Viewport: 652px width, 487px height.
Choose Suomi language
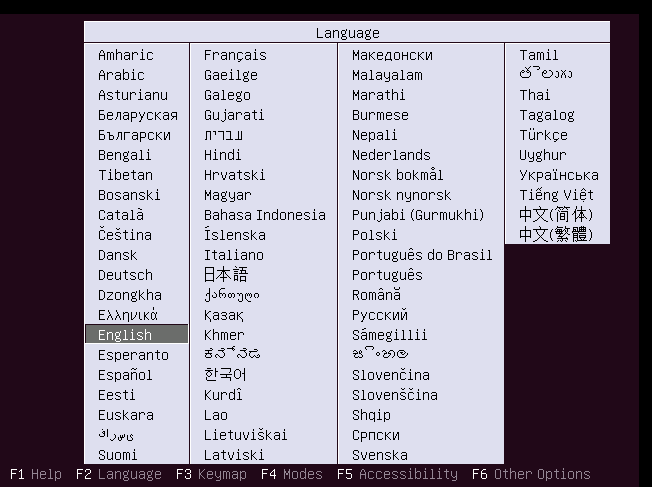click(x=117, y=455)
